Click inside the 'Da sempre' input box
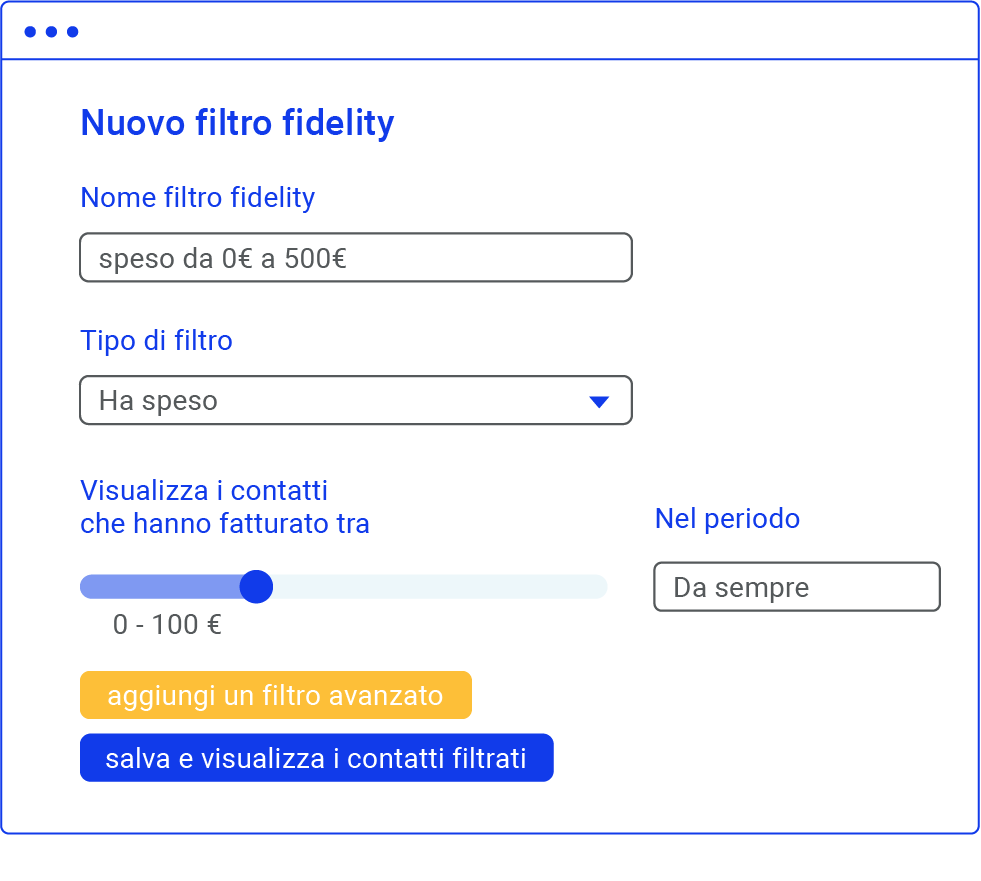 795,586
